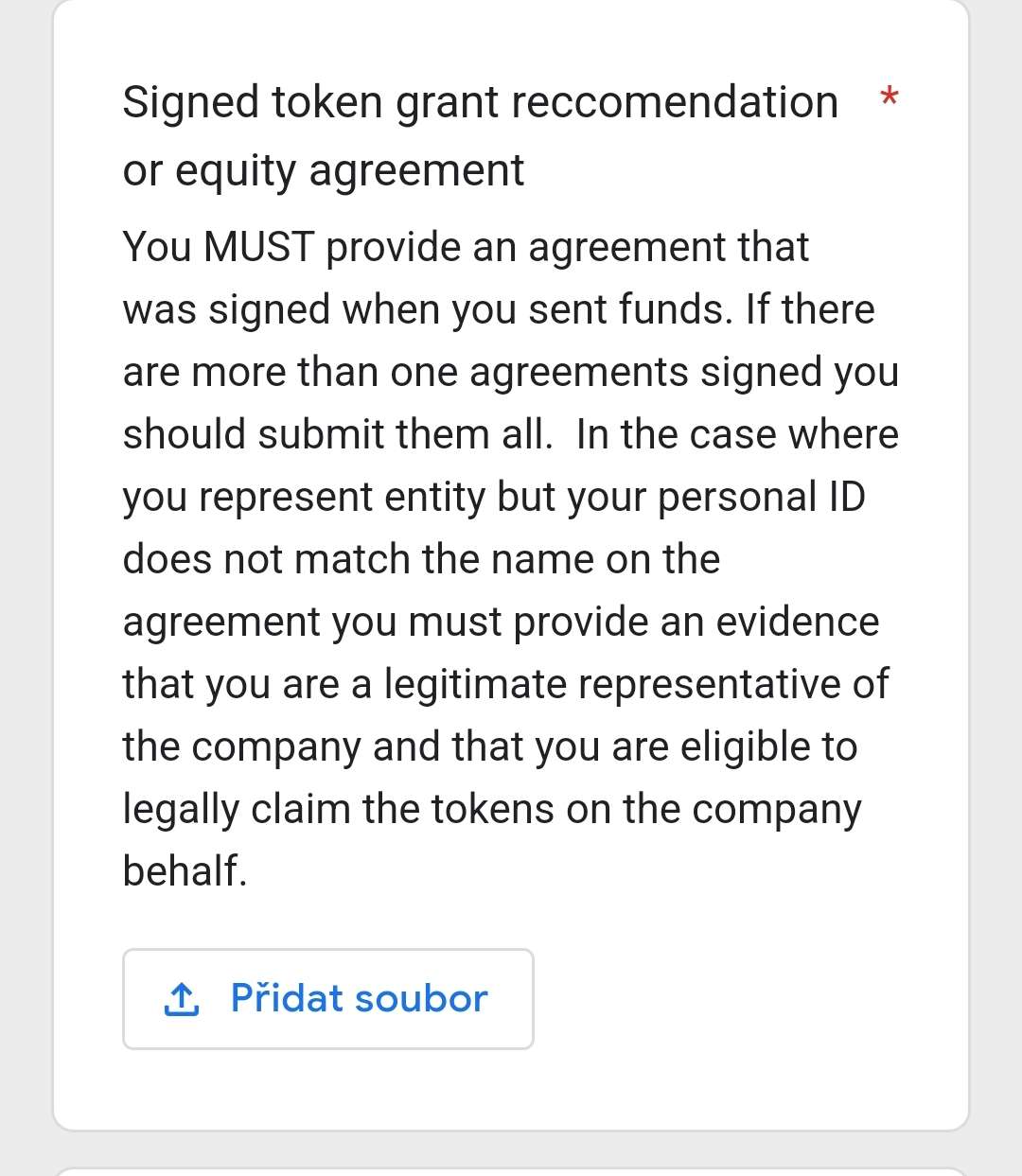Click the word "MUST" in the description
This screenshot has height=1176, width=1022.
point(258,247)
